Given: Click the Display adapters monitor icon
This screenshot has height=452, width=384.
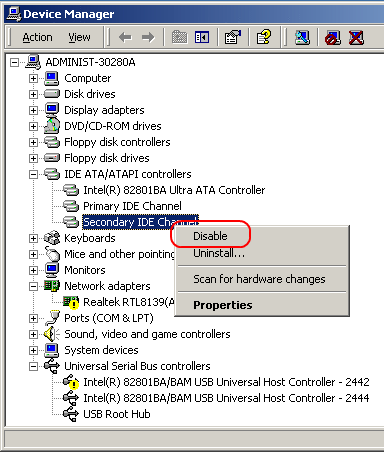Looking at the screenshot, I should (52, 110).
